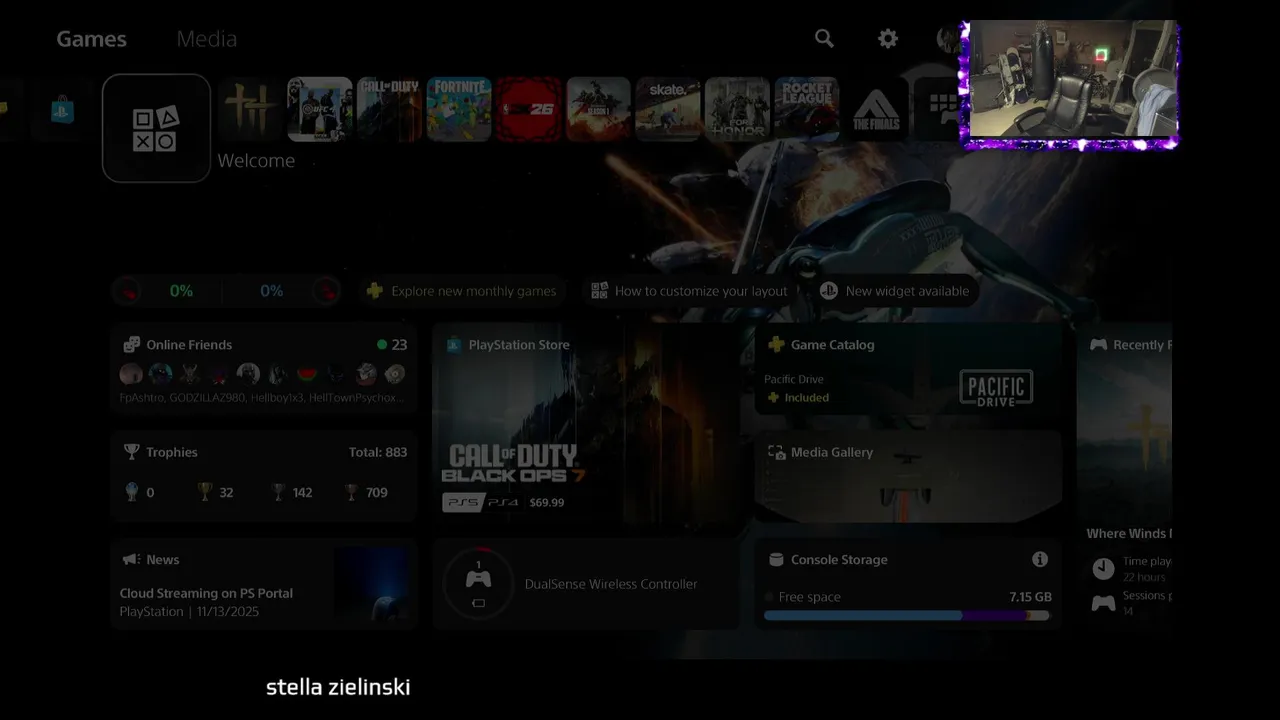The height and width of the screenshot is (720, 1280).
Task: Click Explore new monthly games
Action: [462, 291]
